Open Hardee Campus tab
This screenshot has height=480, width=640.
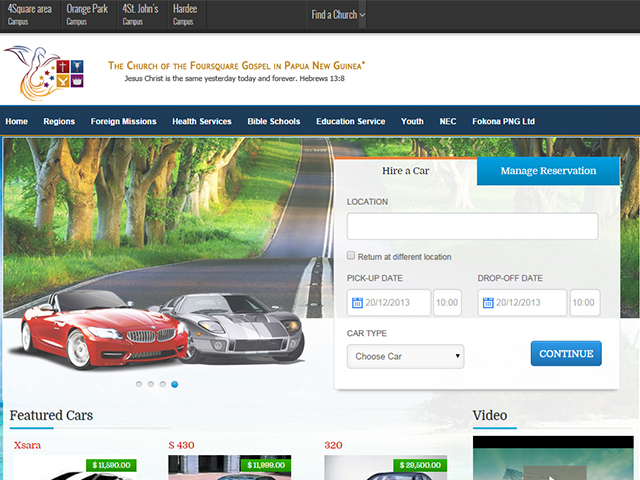tap(185, 15)
